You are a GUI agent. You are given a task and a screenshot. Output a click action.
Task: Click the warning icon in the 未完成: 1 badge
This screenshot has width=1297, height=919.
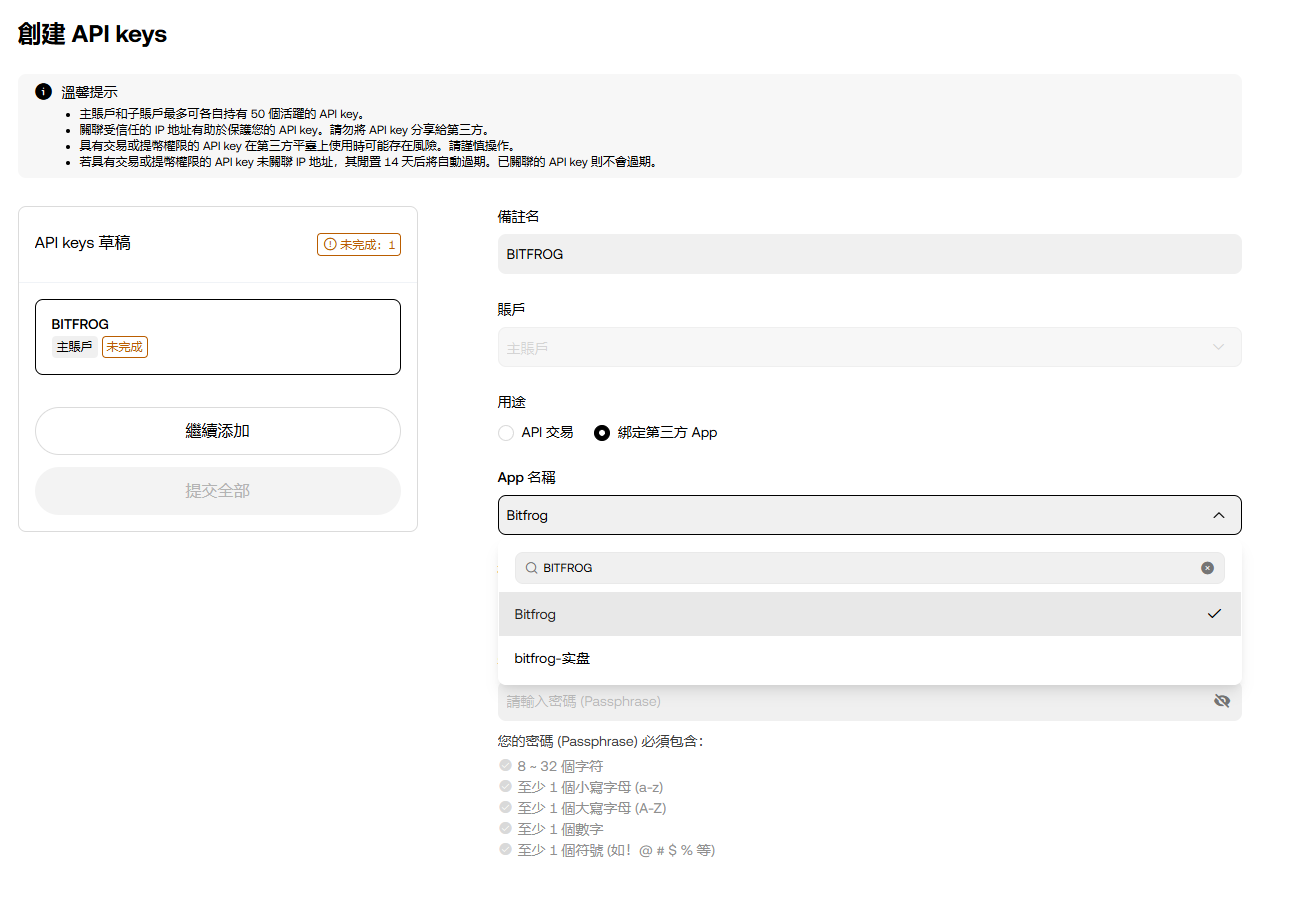tap(330, 244)
